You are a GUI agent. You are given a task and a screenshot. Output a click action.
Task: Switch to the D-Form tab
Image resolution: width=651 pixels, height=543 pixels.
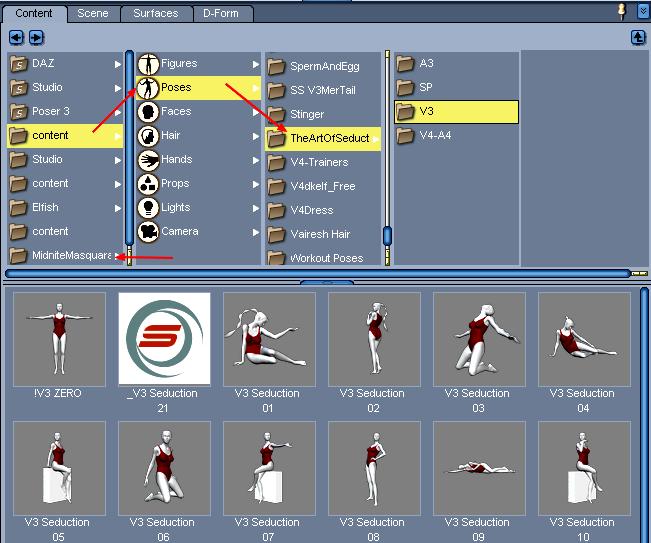pos(221,13)
